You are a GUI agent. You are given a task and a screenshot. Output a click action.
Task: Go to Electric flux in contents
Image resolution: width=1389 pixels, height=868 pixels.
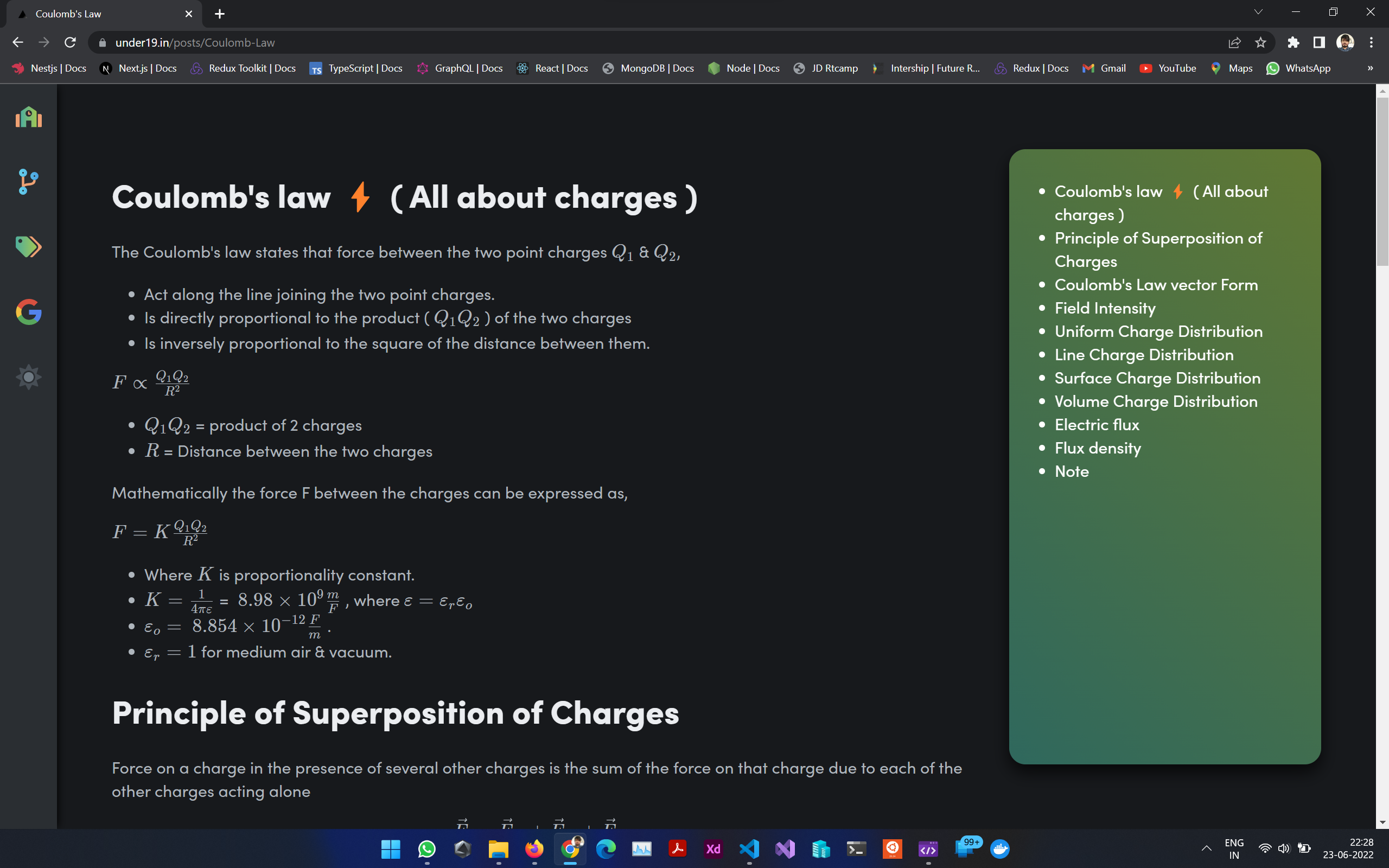[x=1097, y=425]
